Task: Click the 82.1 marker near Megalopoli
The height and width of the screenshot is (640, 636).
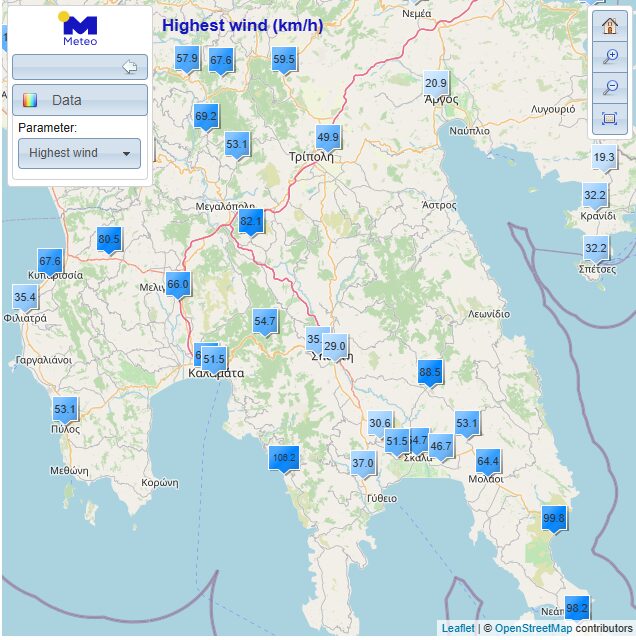Action: pyautogui.click(x=251, y=221)
